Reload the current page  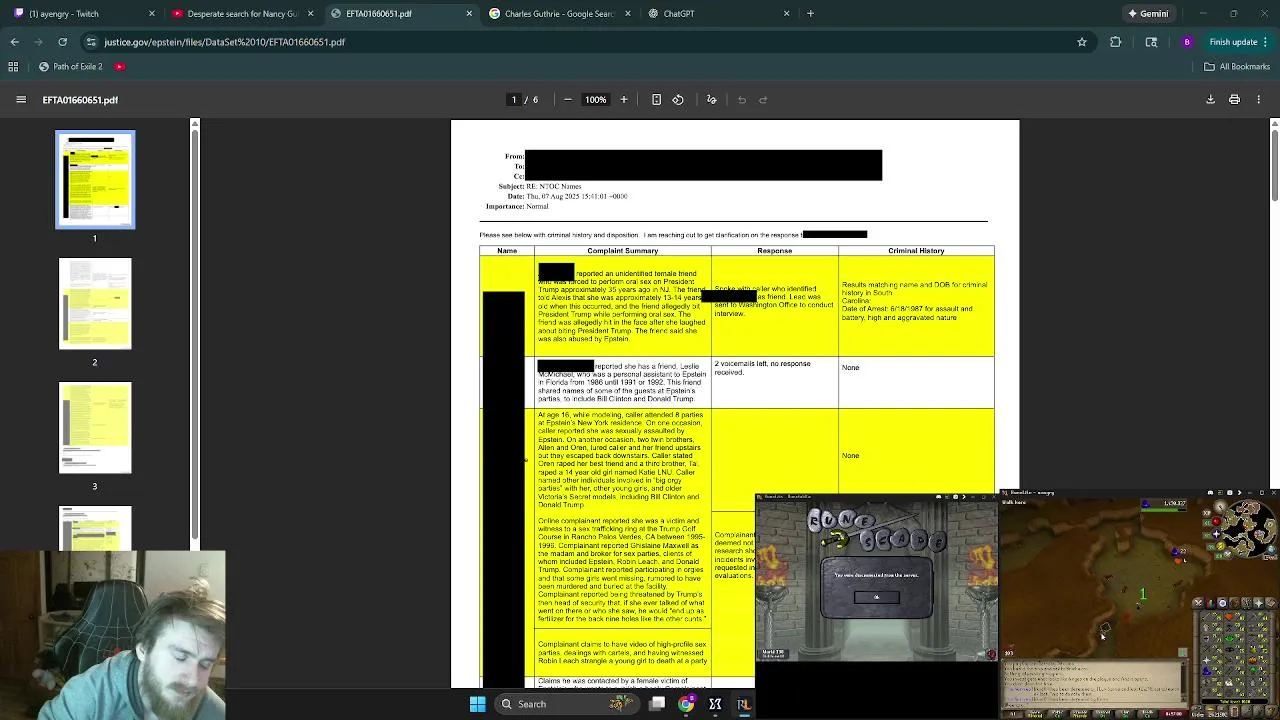(62, 42)
